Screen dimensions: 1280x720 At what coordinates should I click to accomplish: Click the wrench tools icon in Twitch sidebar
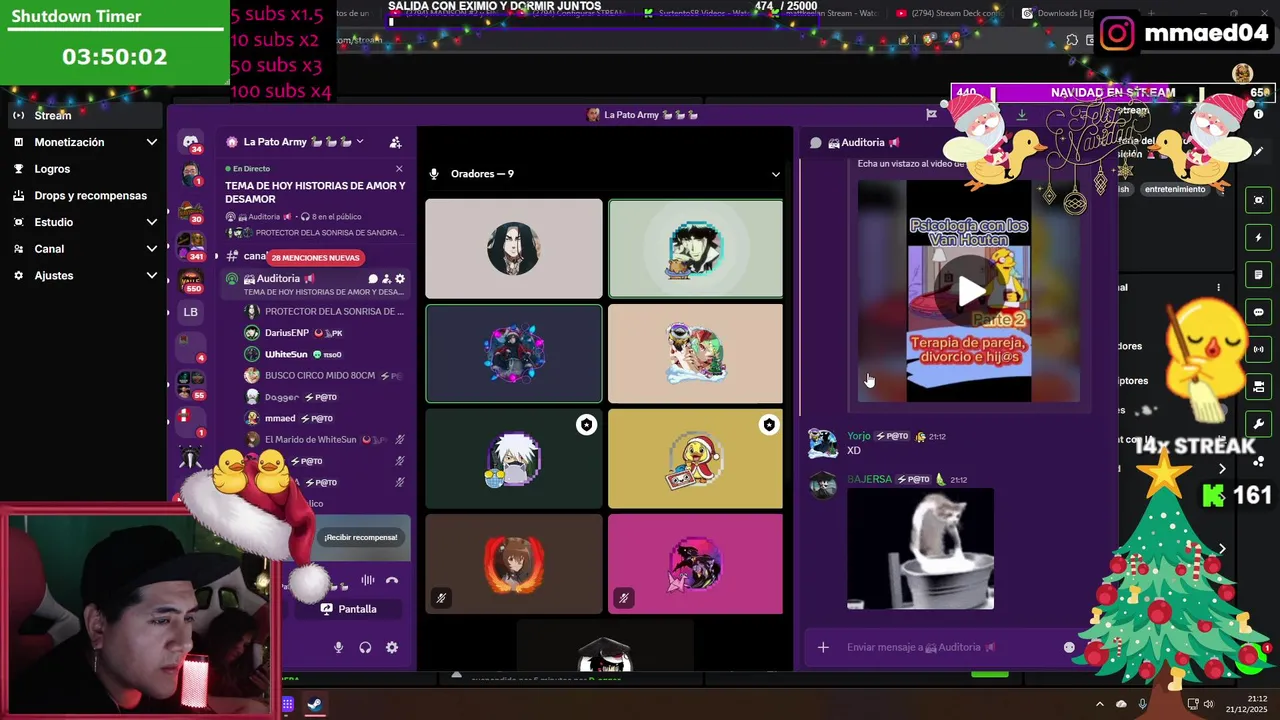[x=1258, y=424]
